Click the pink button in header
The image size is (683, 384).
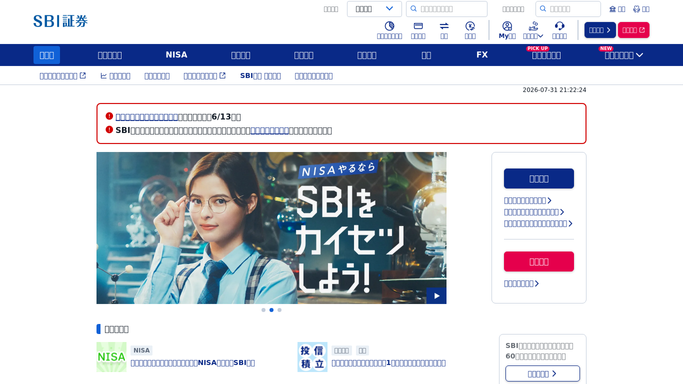click(633, 30)
